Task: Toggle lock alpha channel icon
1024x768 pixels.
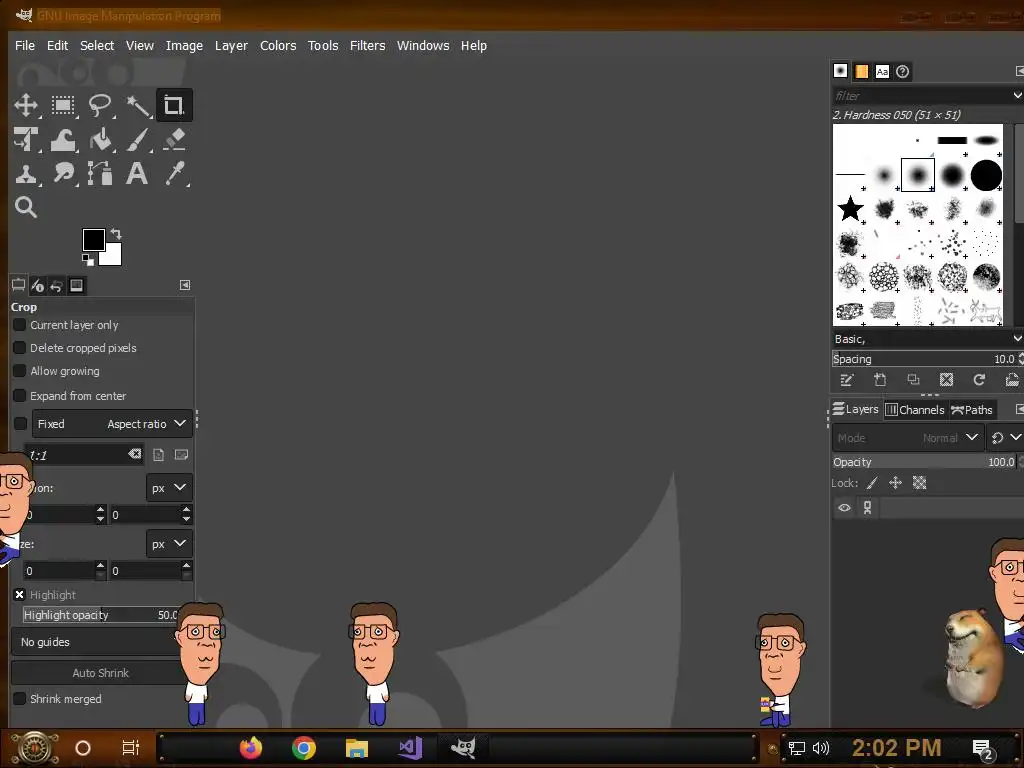Action: (x=920, y=483)
